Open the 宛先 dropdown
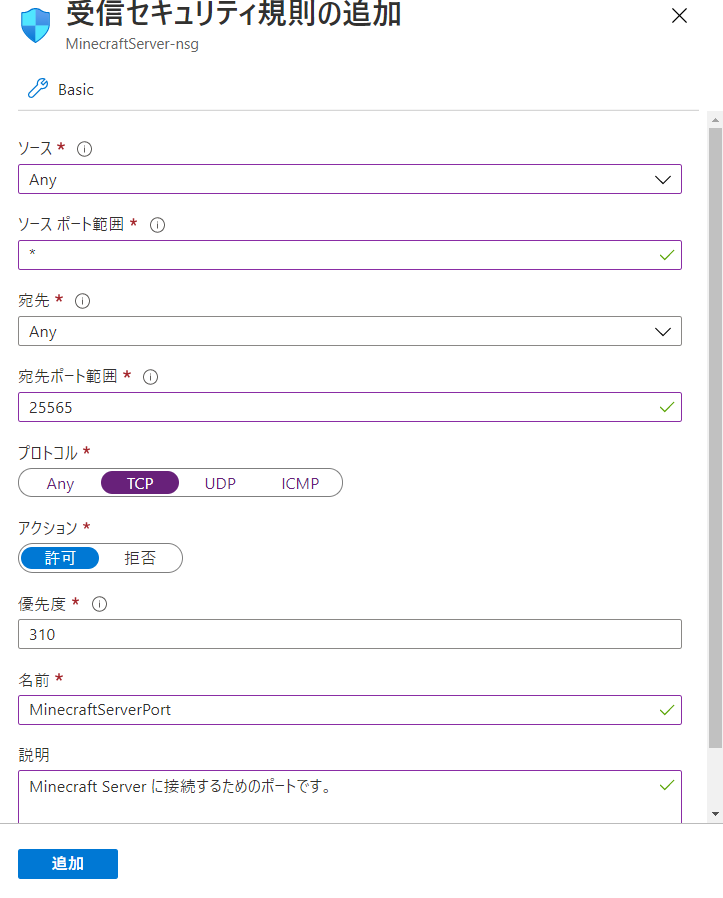The image size is (723, 898). click(662, 331)
